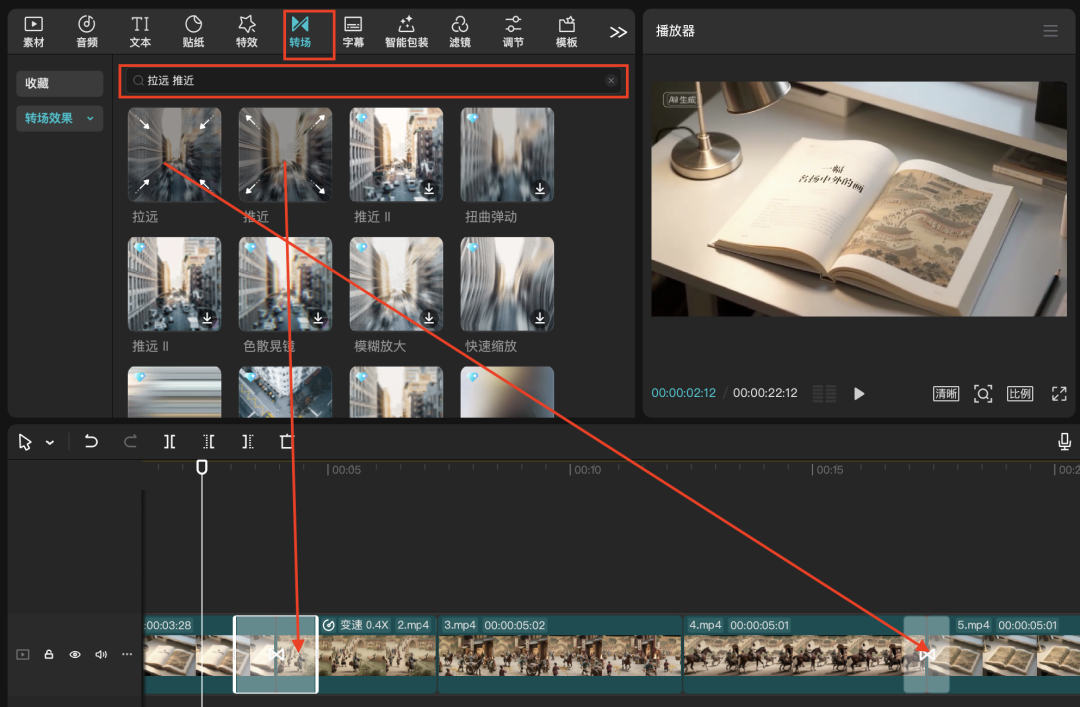Open the 特效 effects tab
The width and height of the screenshot is (1080, 707).
tap(247, 31)
